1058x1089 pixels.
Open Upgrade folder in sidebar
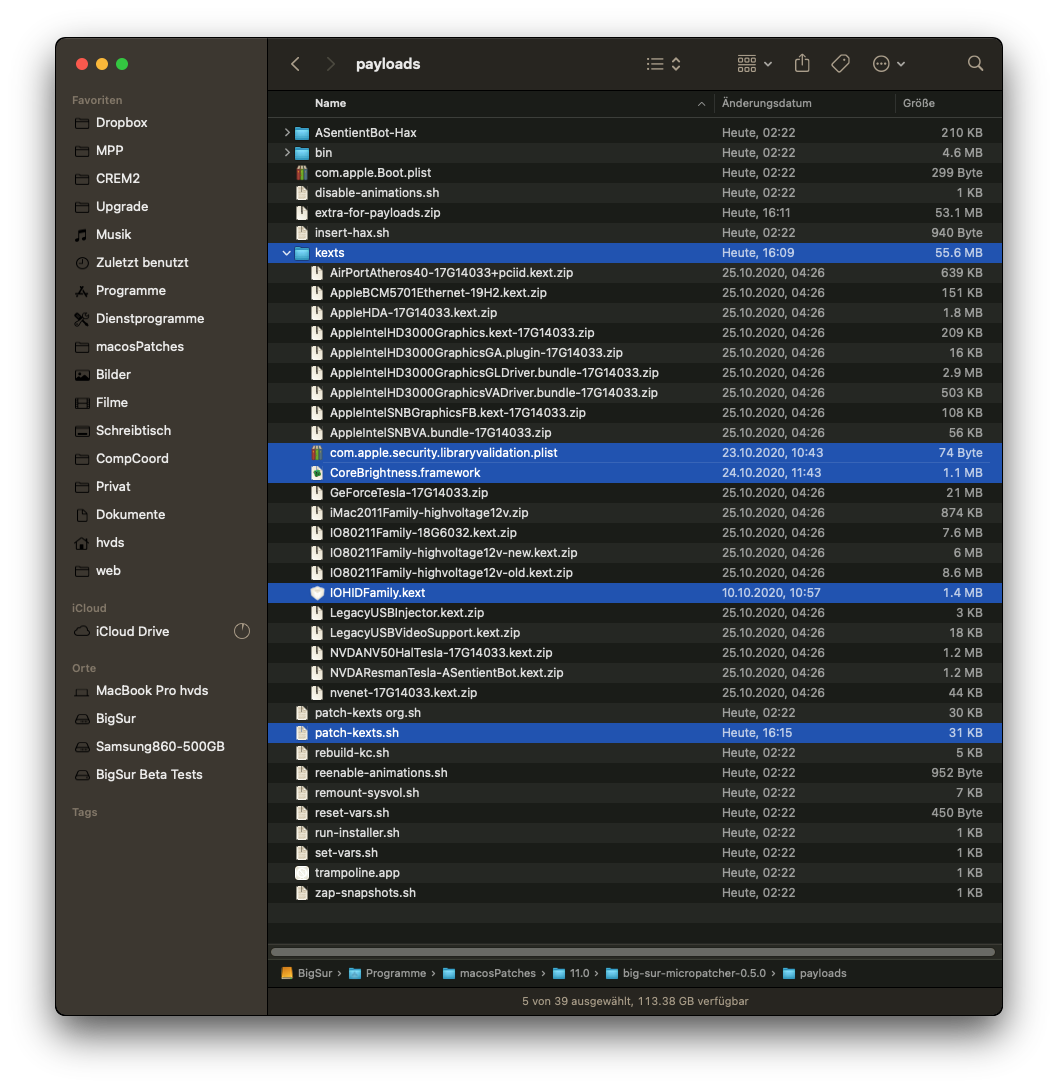[x=122, y=206]
